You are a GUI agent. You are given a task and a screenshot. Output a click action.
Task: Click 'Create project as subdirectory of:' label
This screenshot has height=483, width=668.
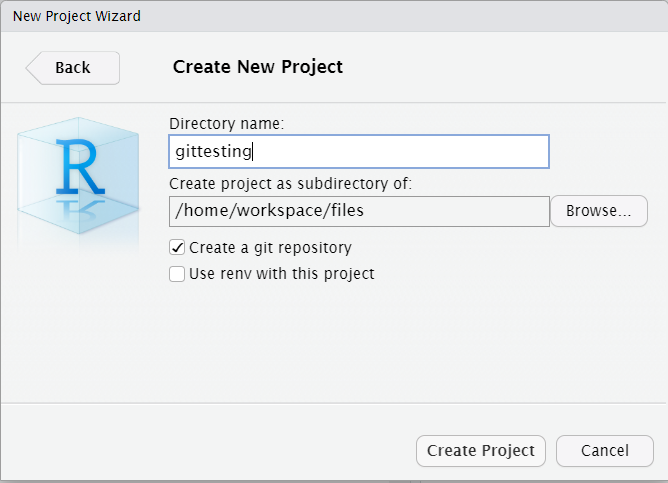290,184
